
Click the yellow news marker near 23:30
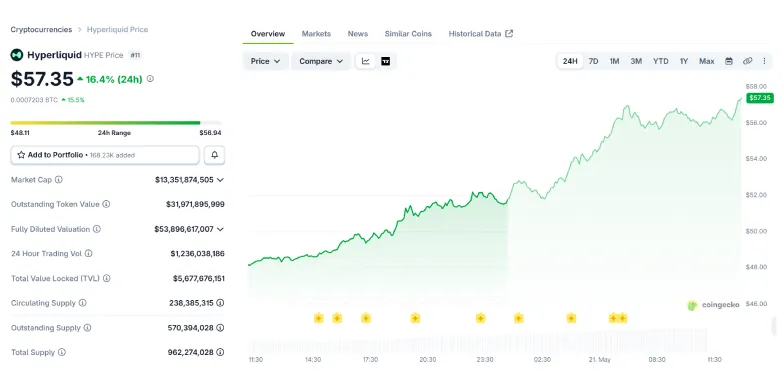click(x=480, y=318)
